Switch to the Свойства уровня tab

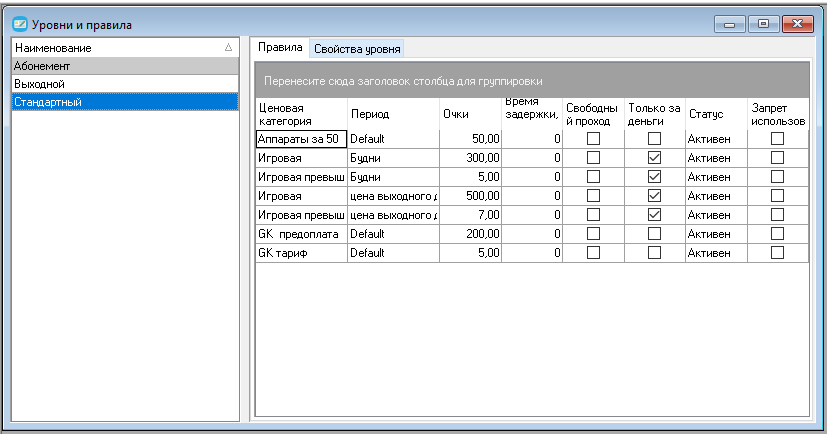click(x=357, y=49)
